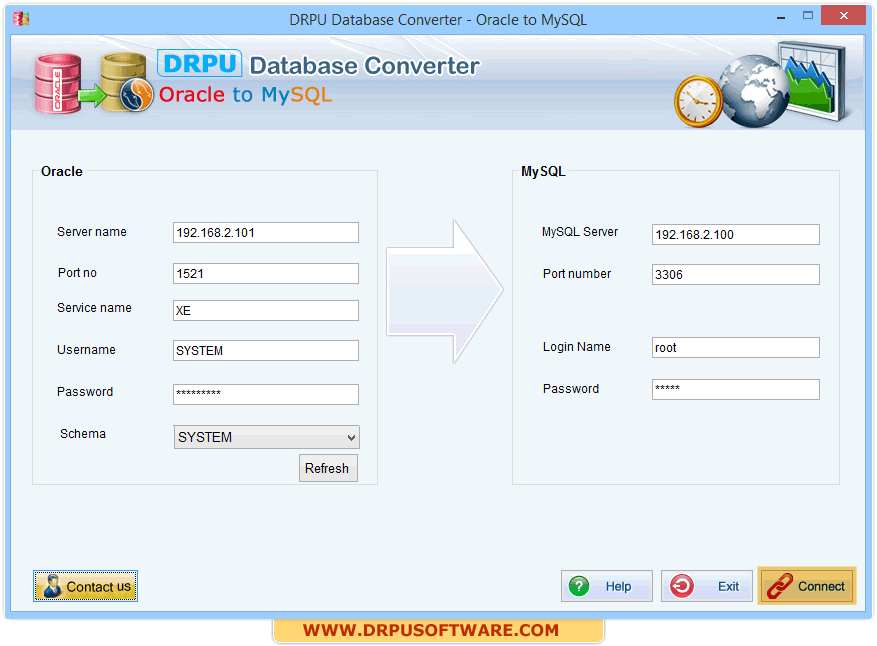Click the Refresh button

(x=328, y=468)
